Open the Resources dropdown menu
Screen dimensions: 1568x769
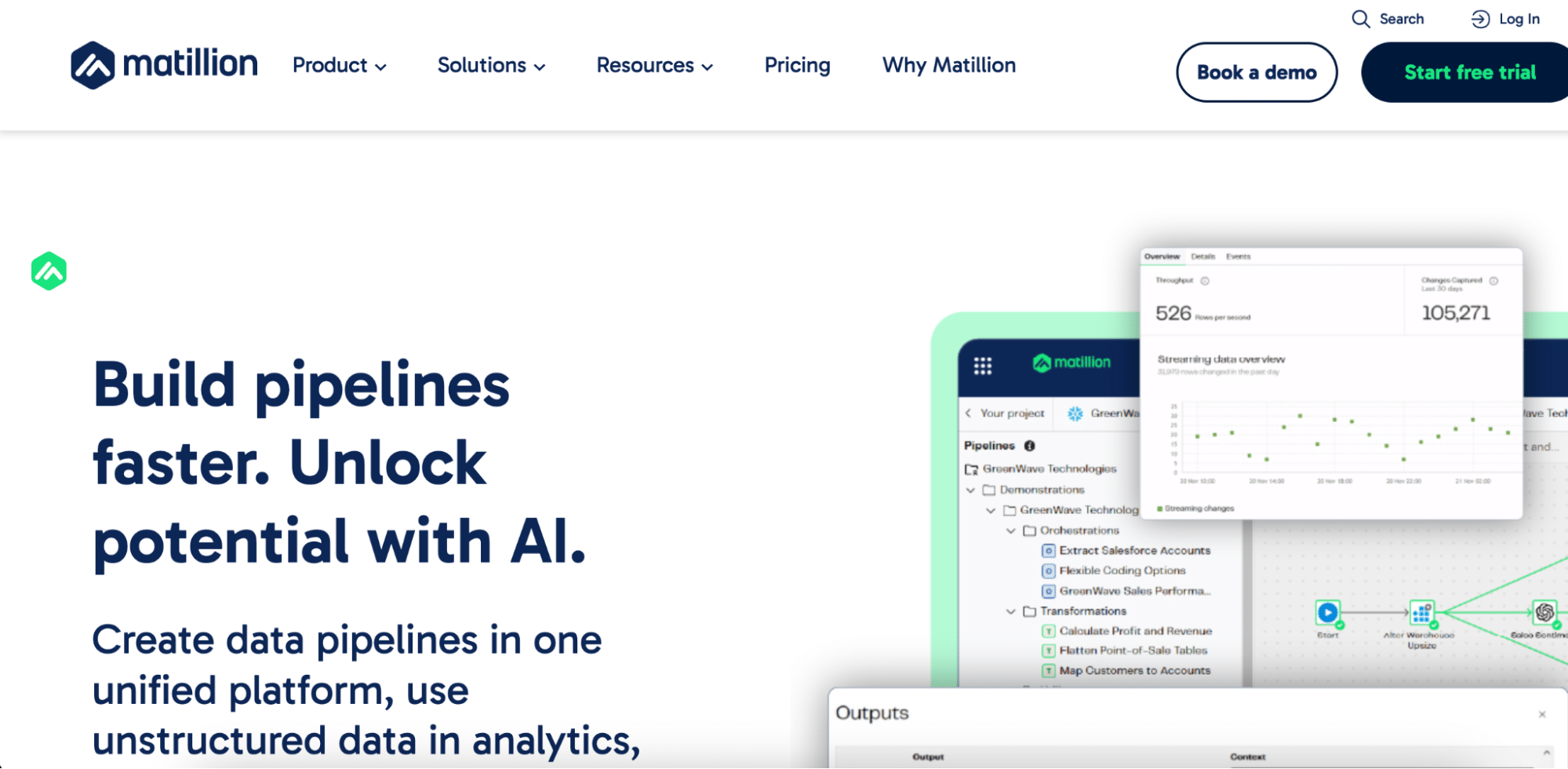[655, 65]
